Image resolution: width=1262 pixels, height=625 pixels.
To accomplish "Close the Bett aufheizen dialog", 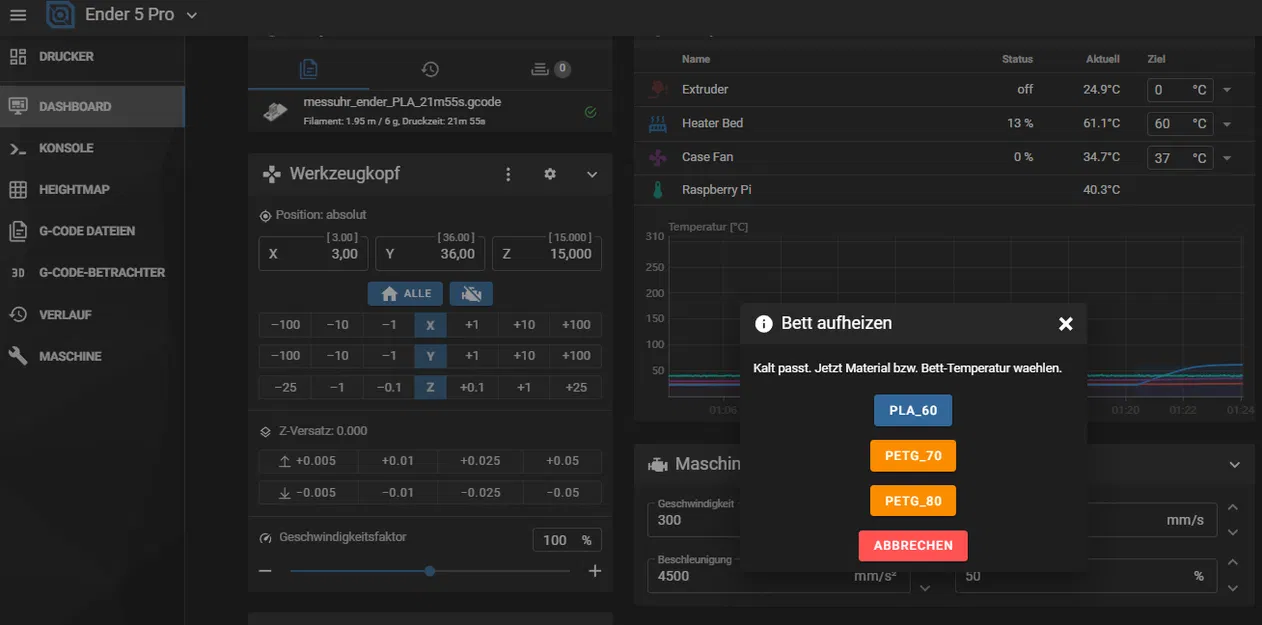I will click(x=1066, y=324).
